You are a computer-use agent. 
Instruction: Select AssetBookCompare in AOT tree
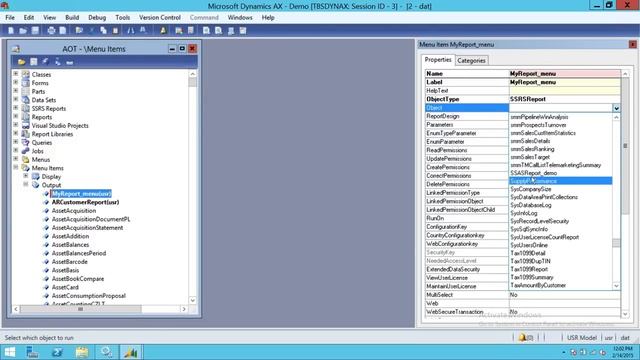point(78,279)
